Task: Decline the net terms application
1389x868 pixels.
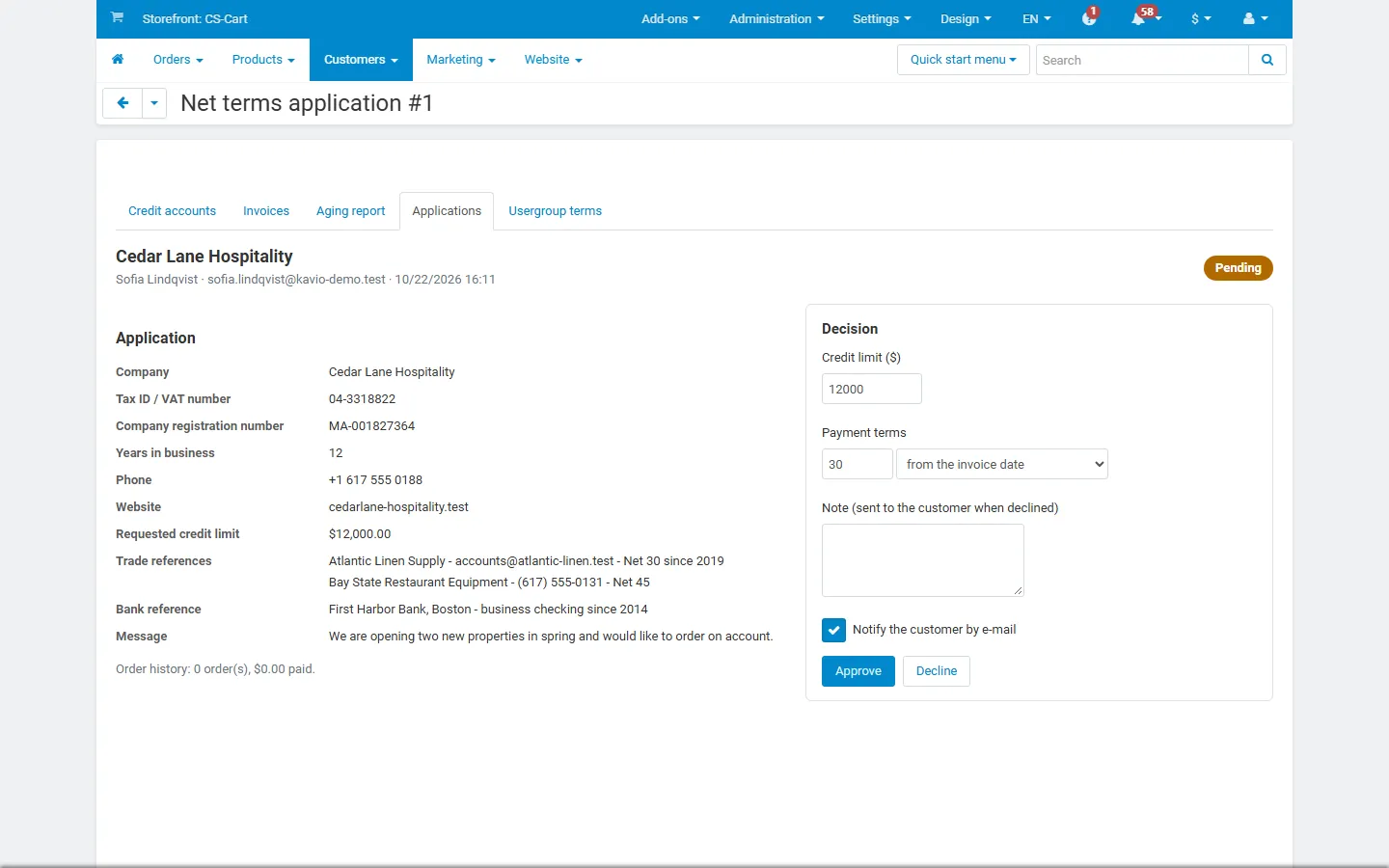Action: 937,671
